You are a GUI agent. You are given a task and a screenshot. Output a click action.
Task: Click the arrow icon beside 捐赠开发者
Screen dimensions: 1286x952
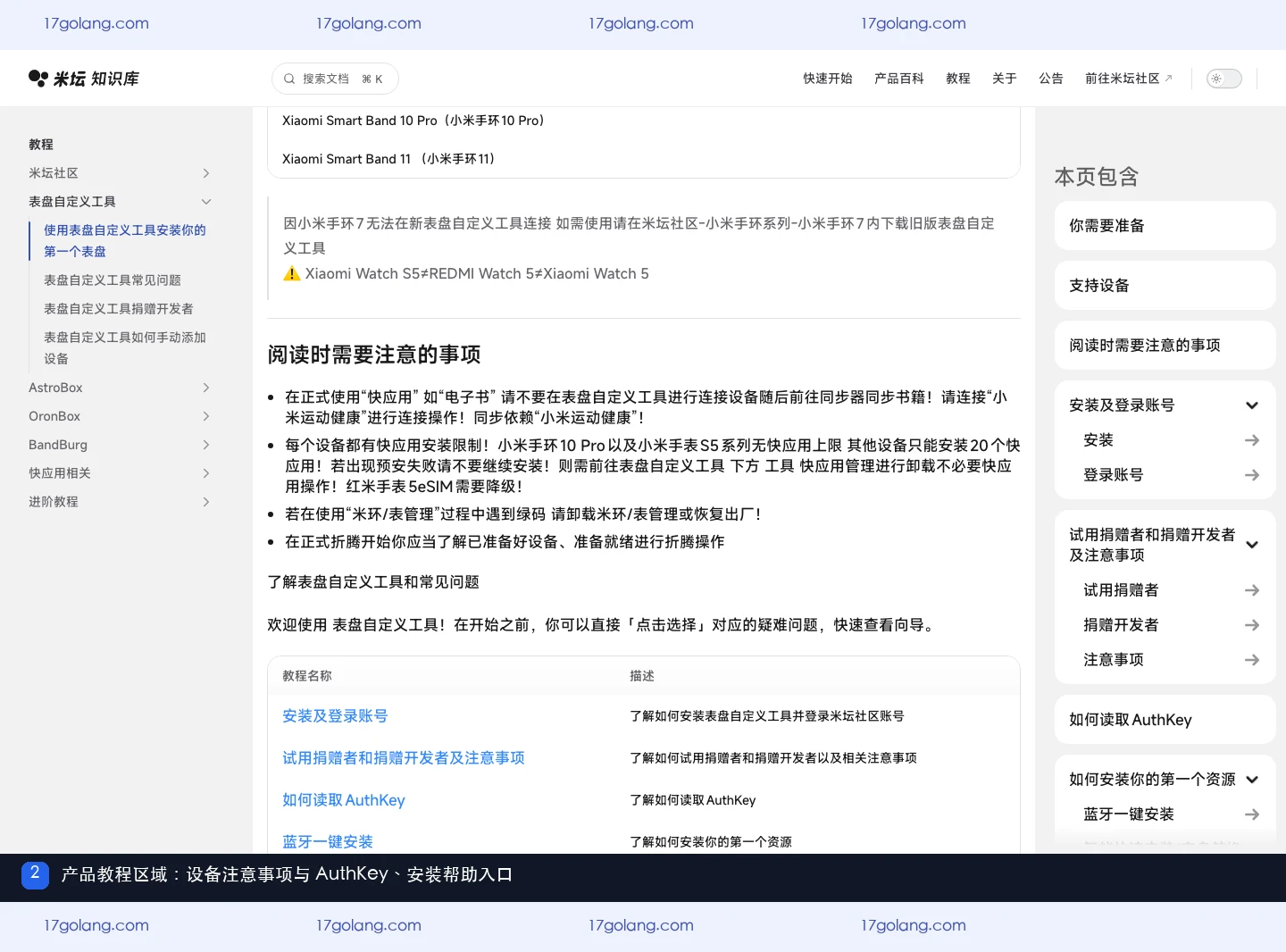pos(1252,625)
